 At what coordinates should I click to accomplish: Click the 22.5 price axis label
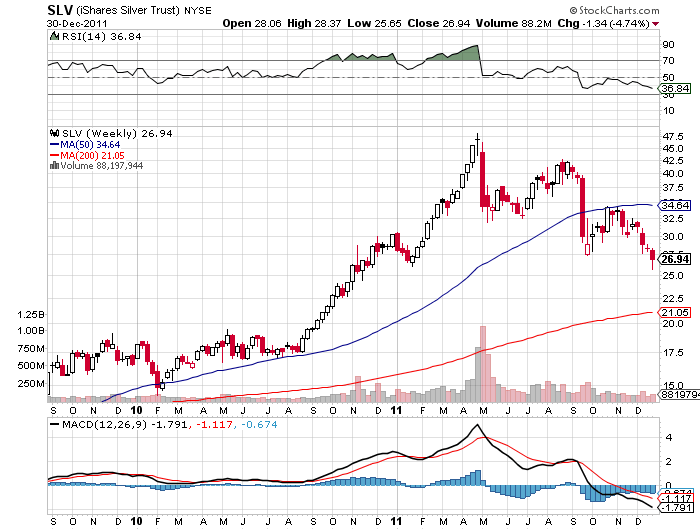coord(673,298)
